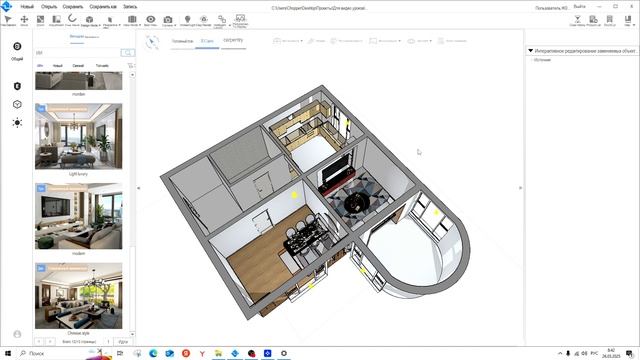Click the Идти go-to-page button
The height and width of the screenshot is (360, 640).
click(x=123, y=341)
